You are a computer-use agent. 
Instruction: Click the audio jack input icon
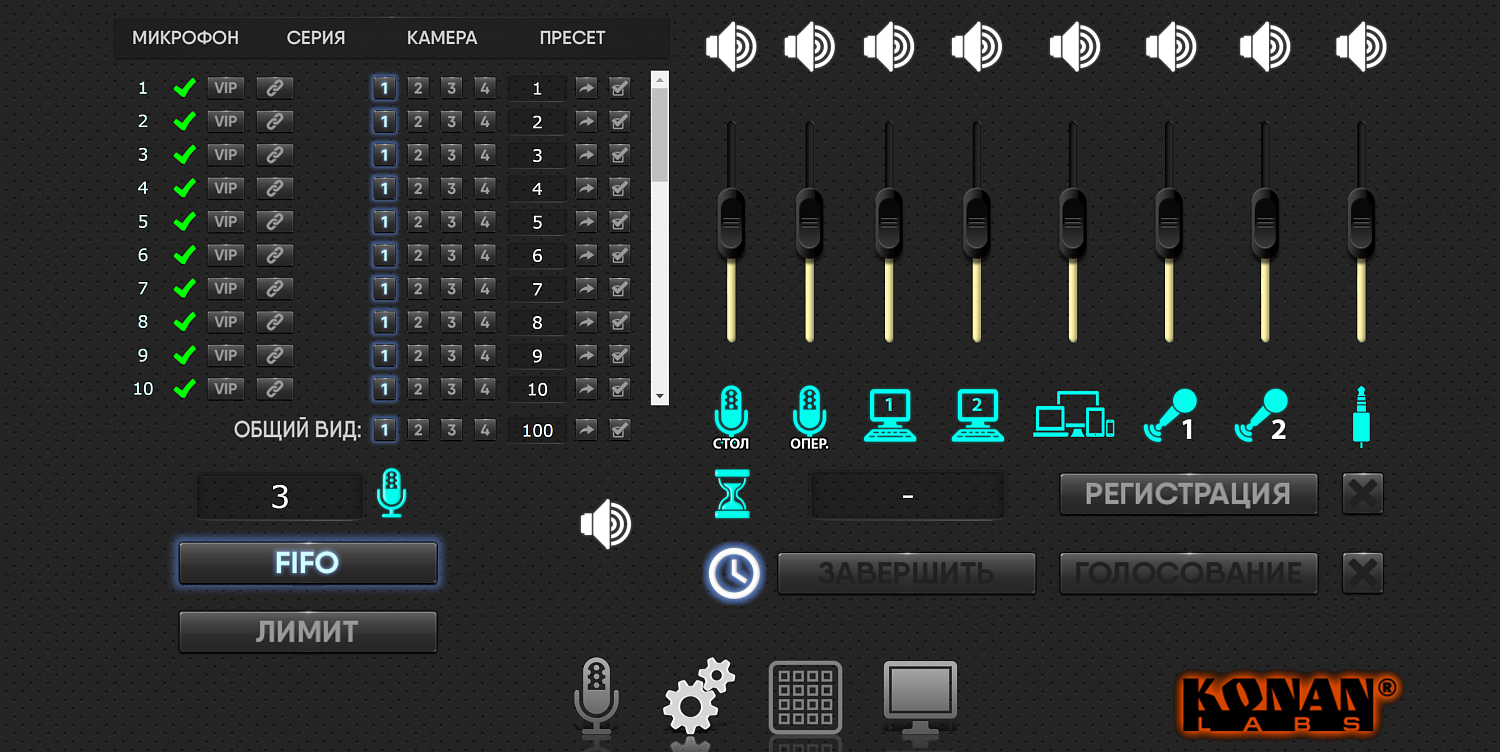pyautogui.click(x=1360, y=415)
